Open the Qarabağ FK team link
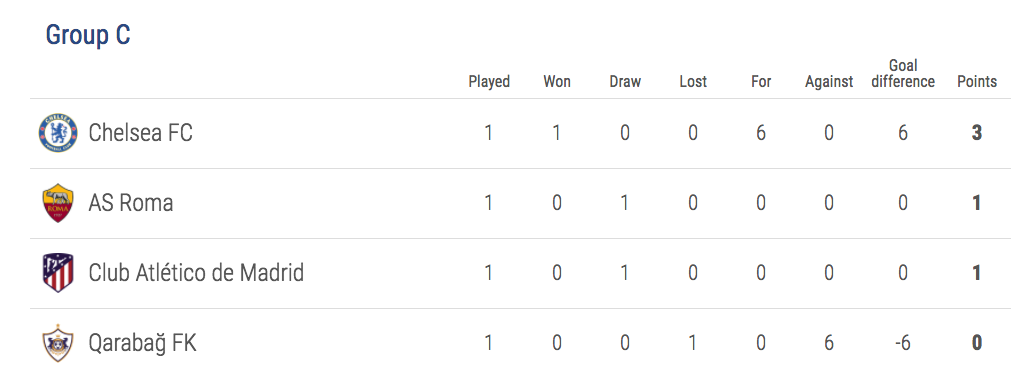 coord(143,343)
